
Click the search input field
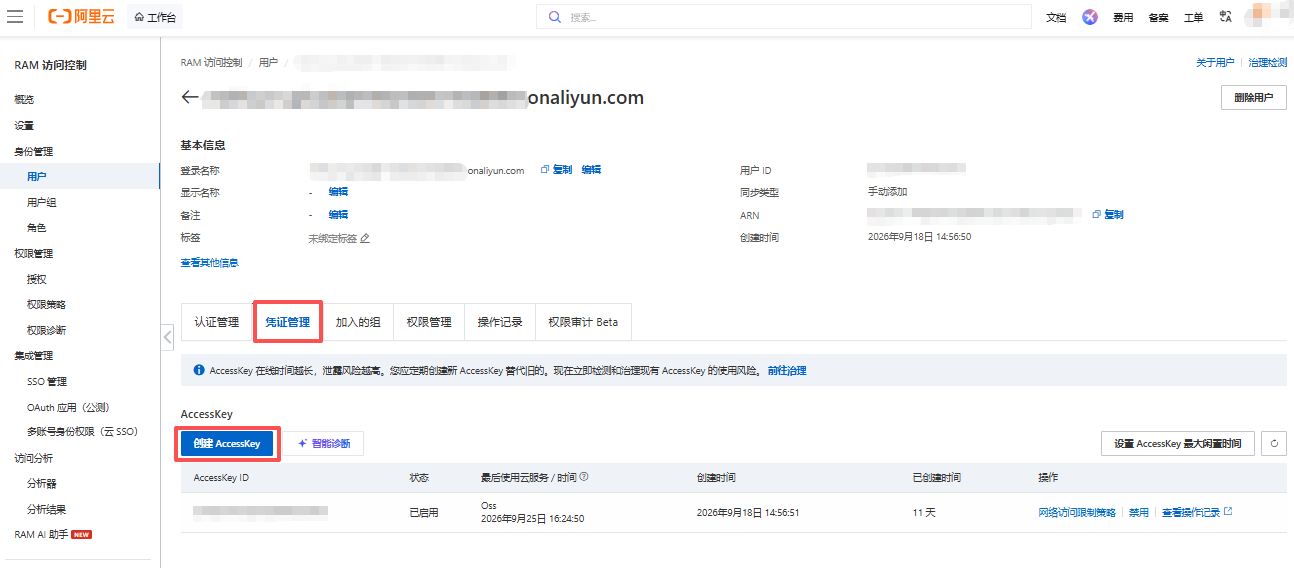pos(783,17)
